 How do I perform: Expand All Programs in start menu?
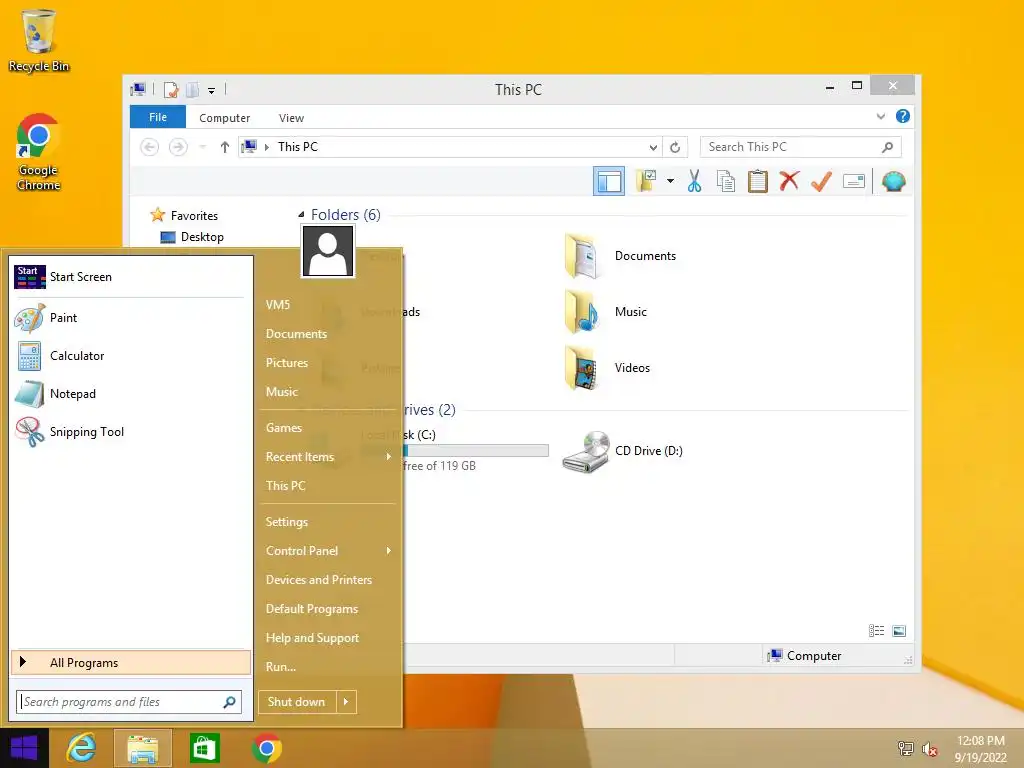tap(131, 663)
